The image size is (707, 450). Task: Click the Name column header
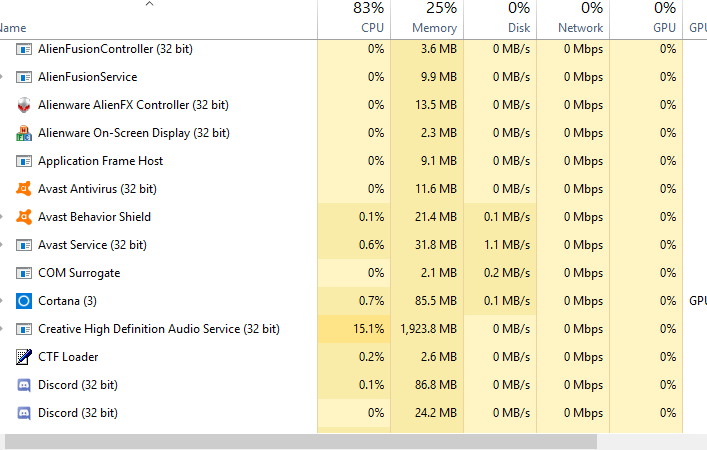pos(13,28)
